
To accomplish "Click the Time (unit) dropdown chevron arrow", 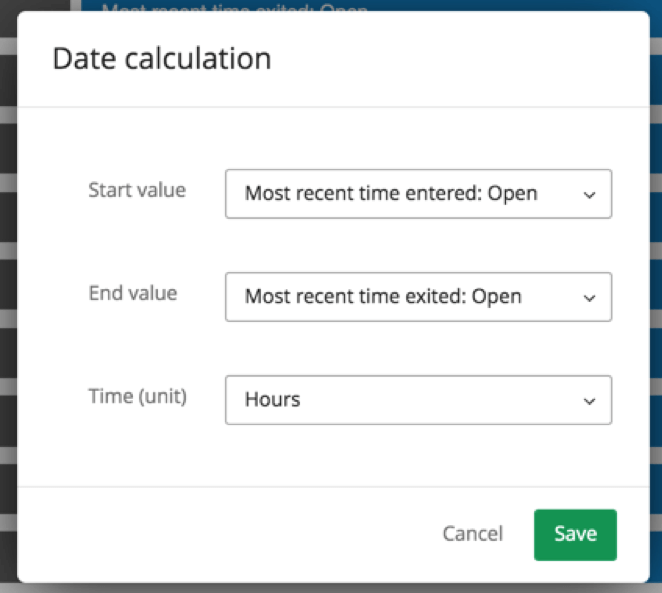I will 589,400.
